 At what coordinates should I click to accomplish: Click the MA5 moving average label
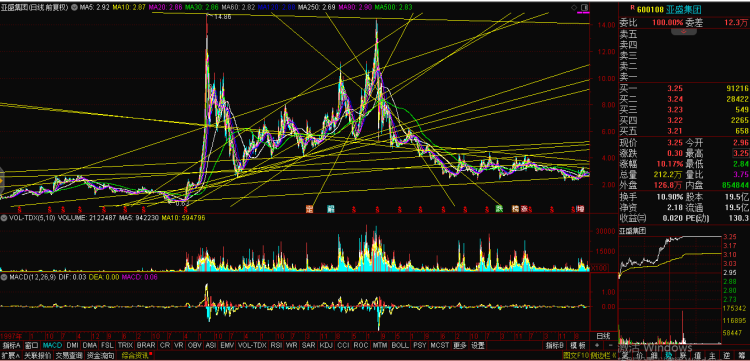coord(88,8)
